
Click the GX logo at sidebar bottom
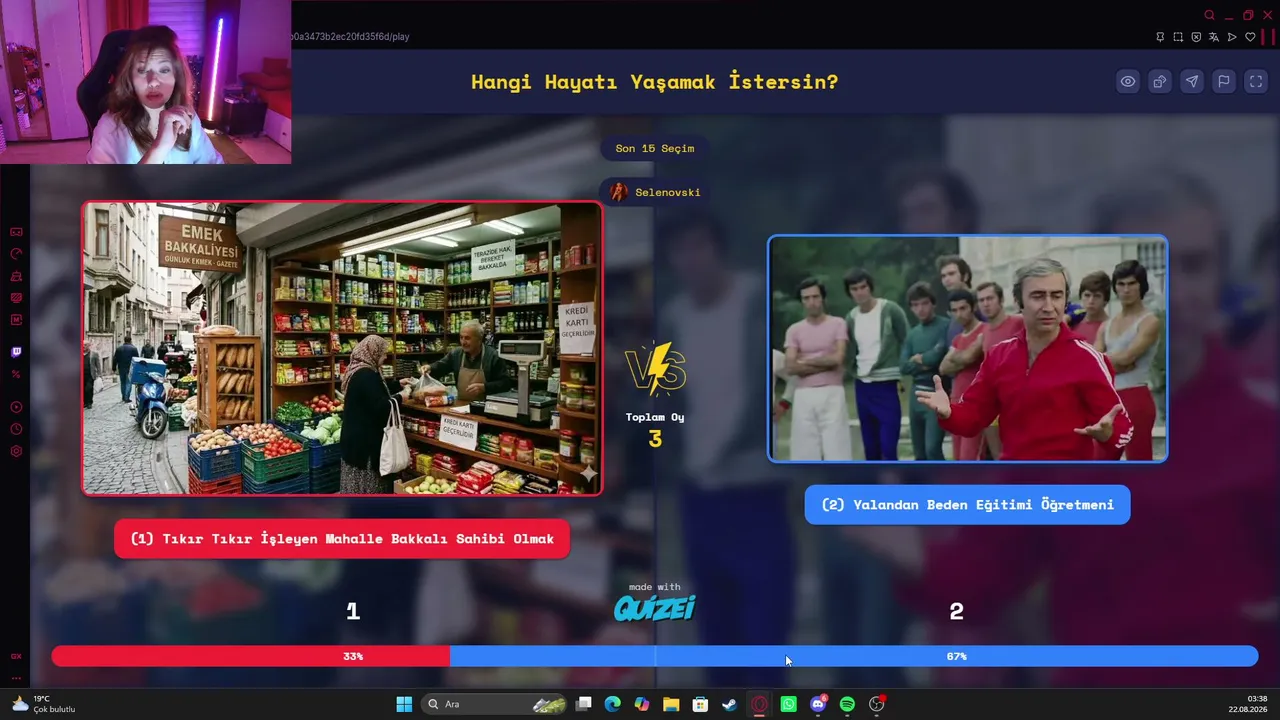(x=16, y=656)
